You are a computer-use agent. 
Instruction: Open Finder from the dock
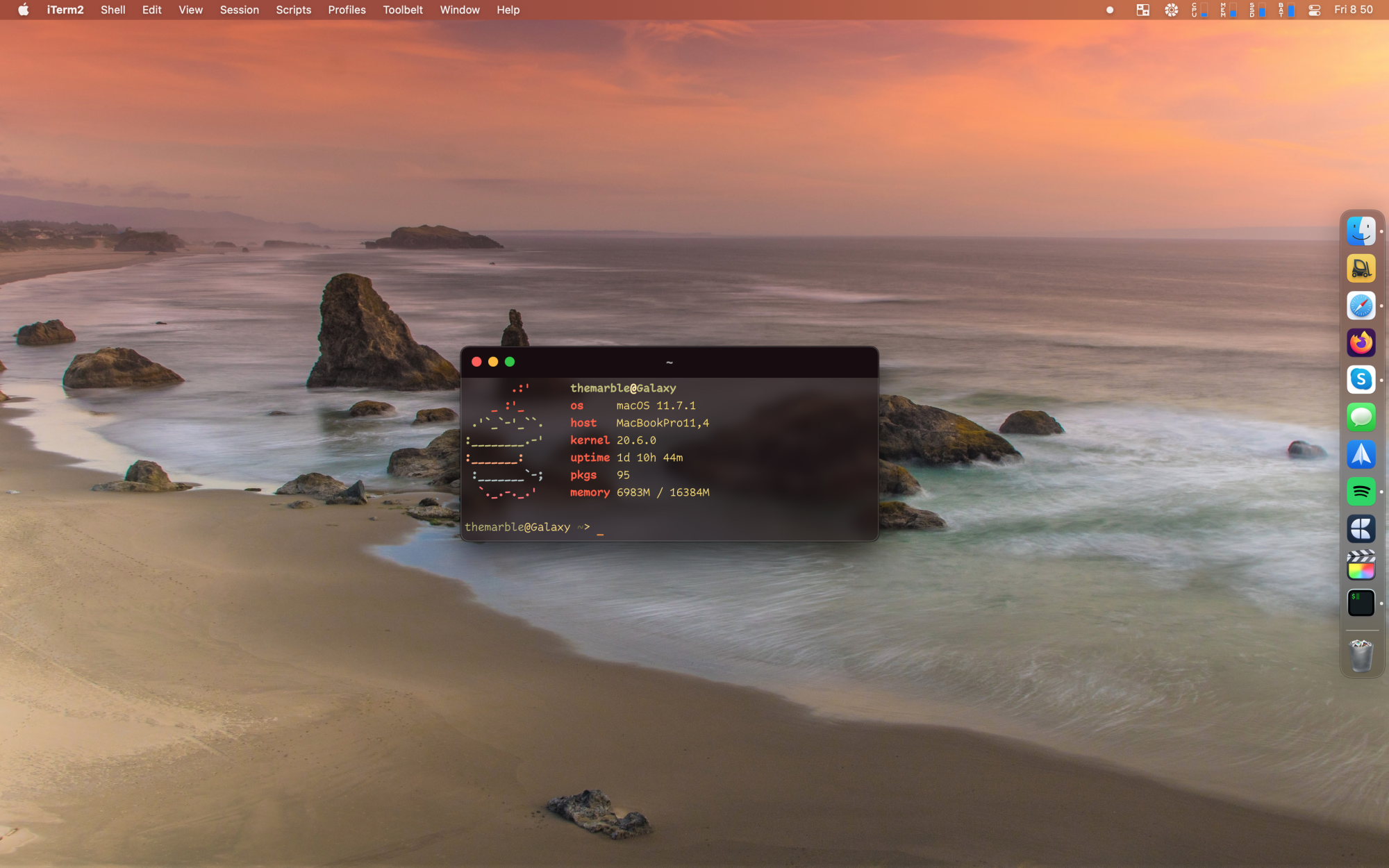tap(1361, 231)
